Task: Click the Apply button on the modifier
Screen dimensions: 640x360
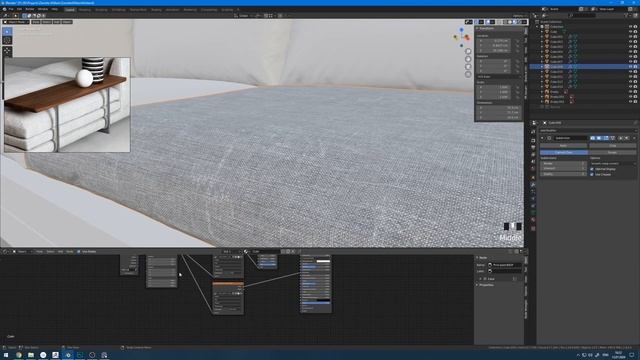Action: click(564, 146)
